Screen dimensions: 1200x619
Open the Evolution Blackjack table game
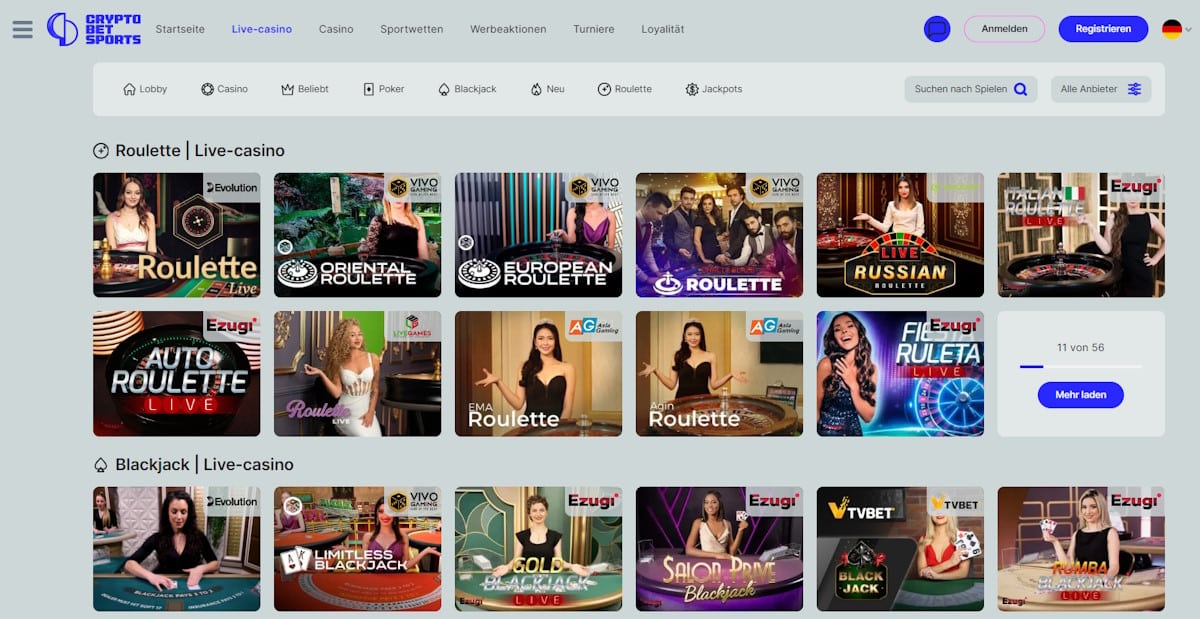177,549
